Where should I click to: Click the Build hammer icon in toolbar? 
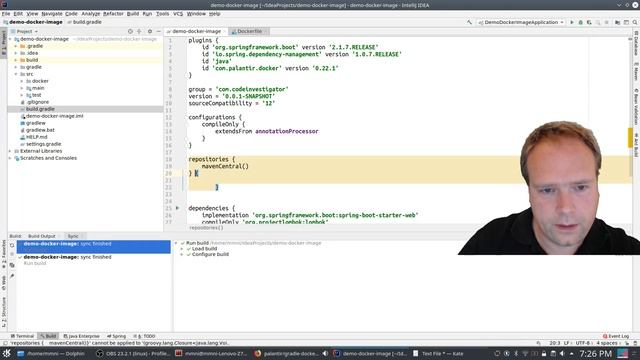[469, 22]
